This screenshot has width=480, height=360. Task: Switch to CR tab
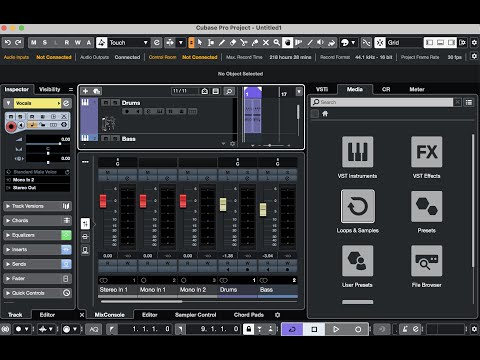(x=386, y=89)
